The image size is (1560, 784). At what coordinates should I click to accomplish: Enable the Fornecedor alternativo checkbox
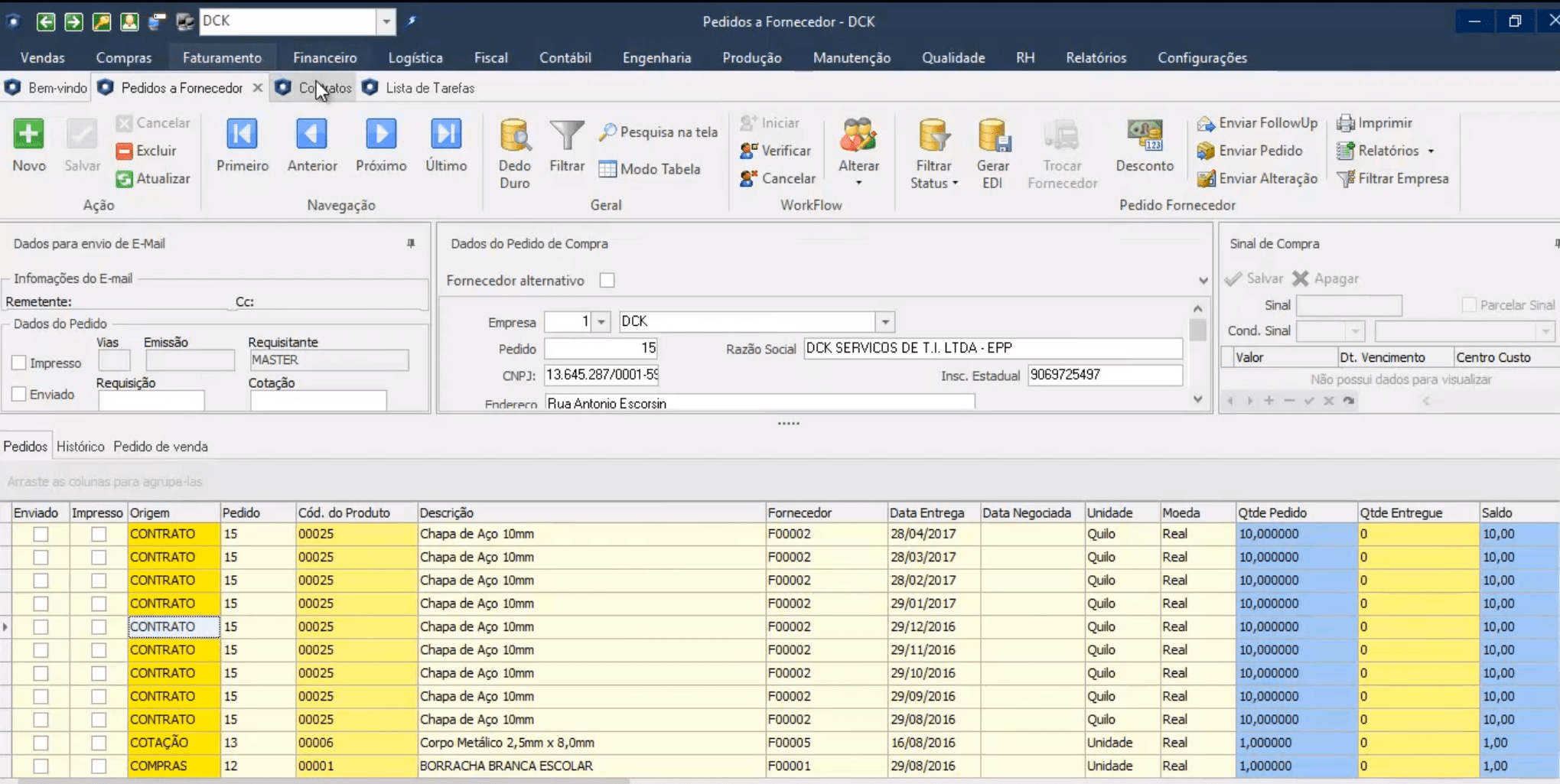point(607,281)
